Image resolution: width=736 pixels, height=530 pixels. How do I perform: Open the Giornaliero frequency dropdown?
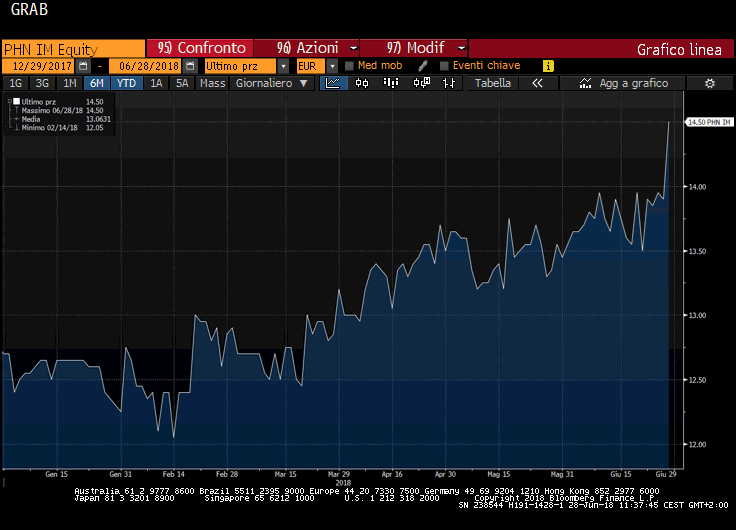272,83
